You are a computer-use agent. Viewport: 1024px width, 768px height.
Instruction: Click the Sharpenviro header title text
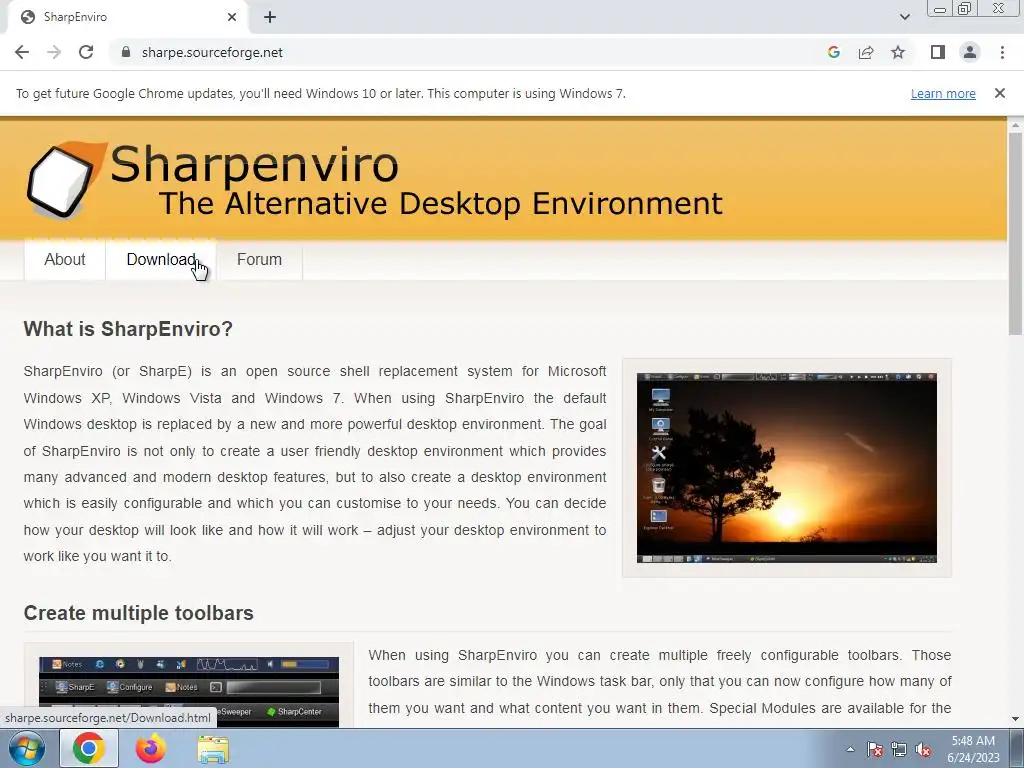tap(254, 165)
